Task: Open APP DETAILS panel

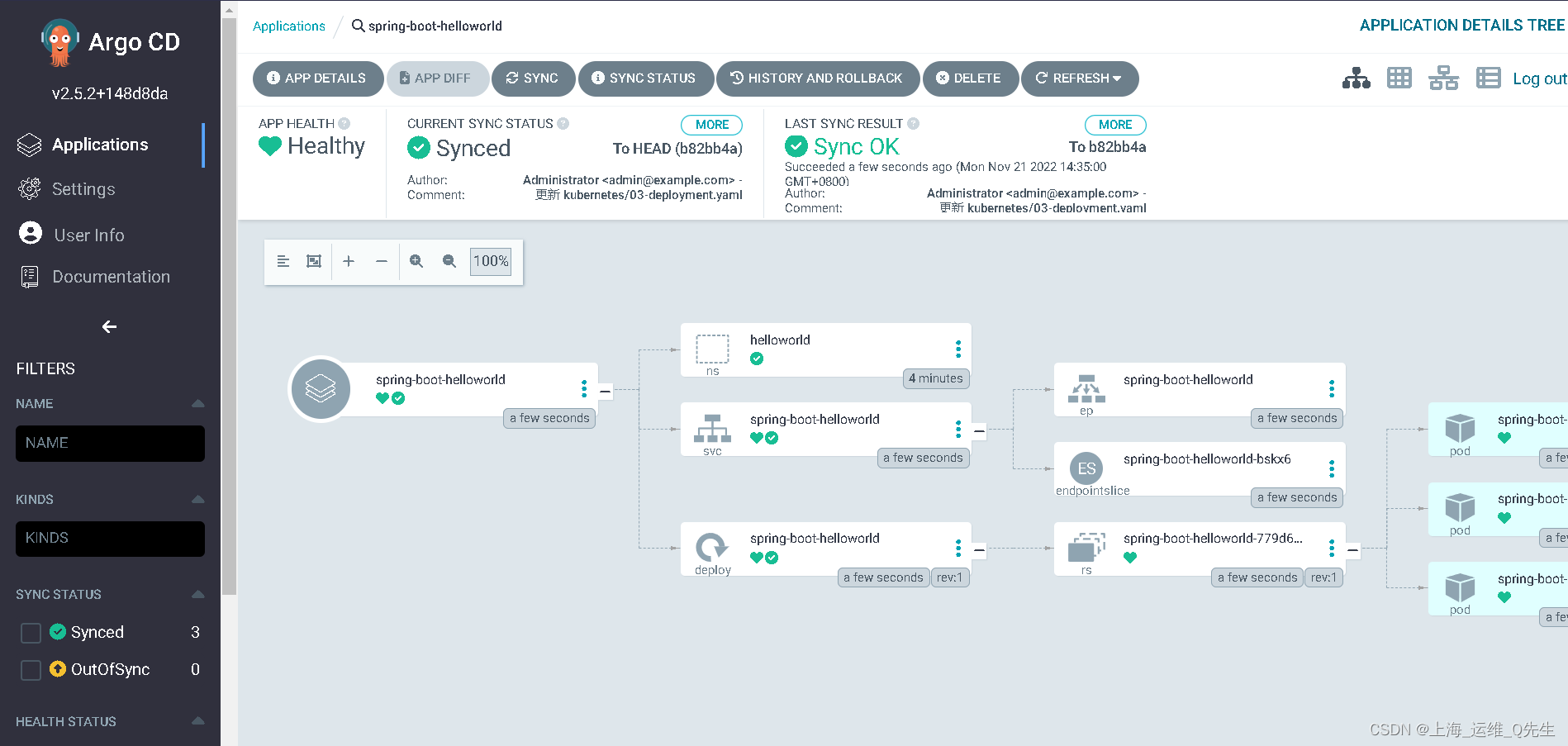Action: click(x=317, y=78)
